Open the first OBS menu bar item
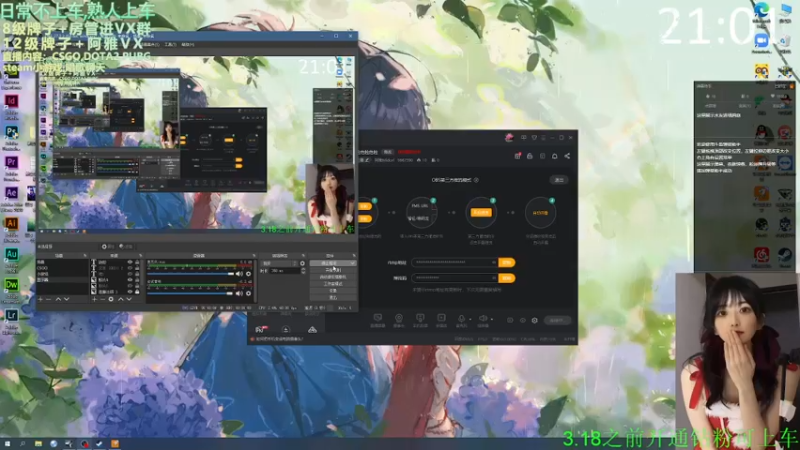Image resolution: width=800 pixels, height=450 pixels. pyautogui.click(x=151, y=44)
